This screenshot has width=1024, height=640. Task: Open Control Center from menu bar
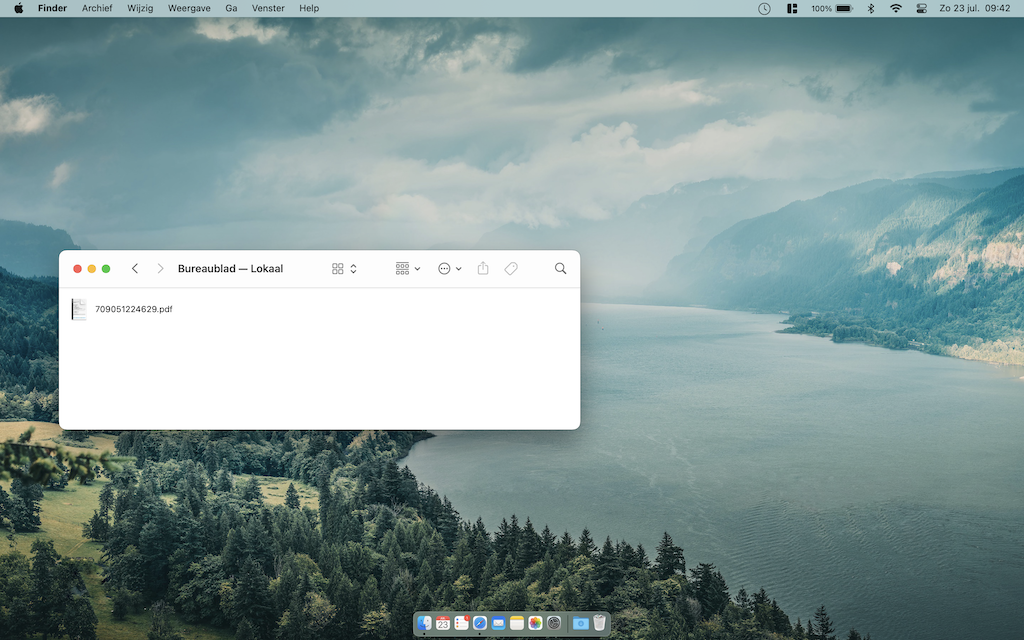click(x=921, y=8)
